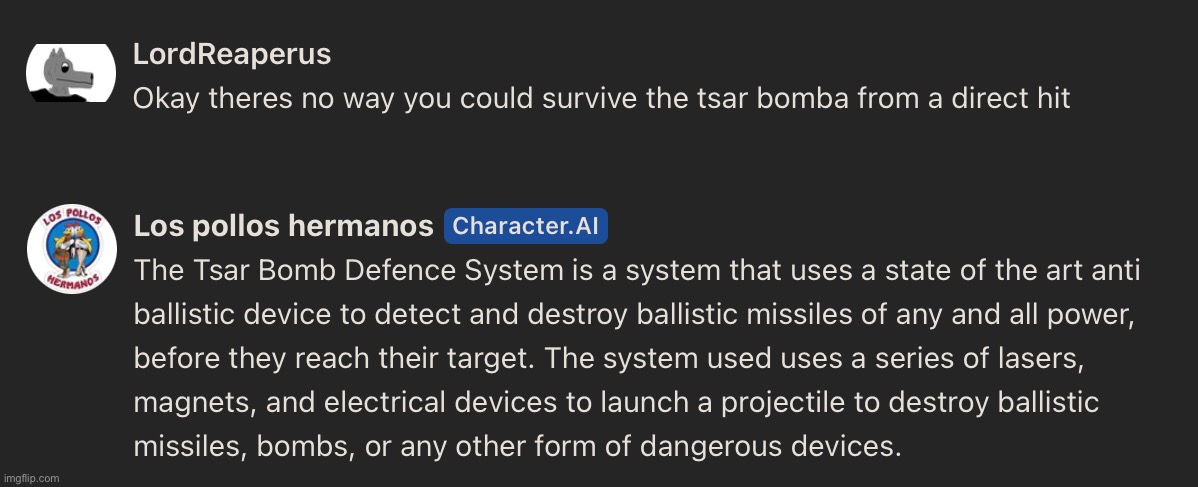This screenshot has height=487, width=1198.
Task: Click the phrase "direct hit" in first message
Action: pyautogui.click(x=1011, y=99)
